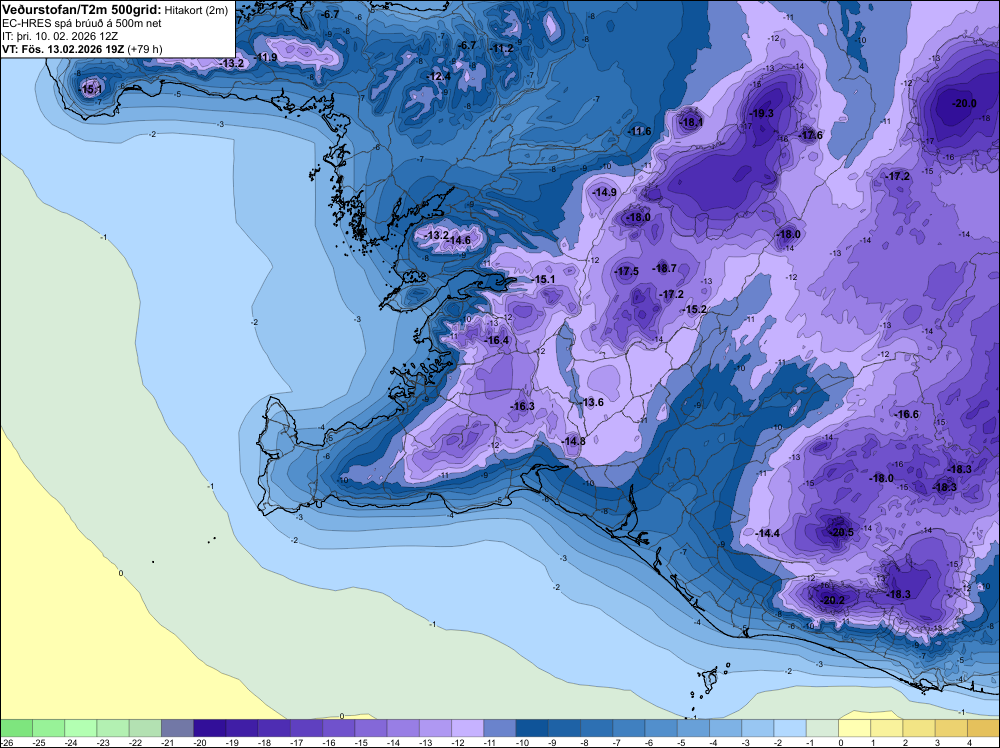Click the -11.9 temperature value

pos(265,57)
